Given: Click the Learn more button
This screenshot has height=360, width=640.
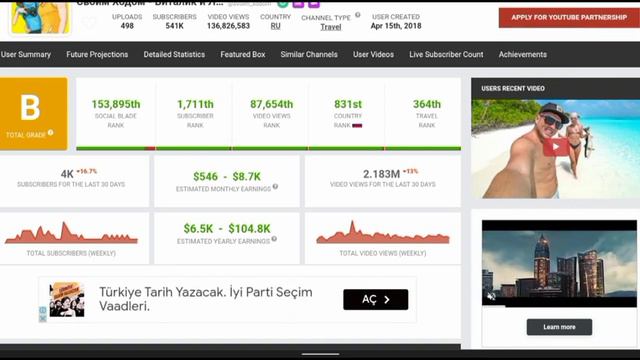Looking at the screenshot, I should (559, 327).
